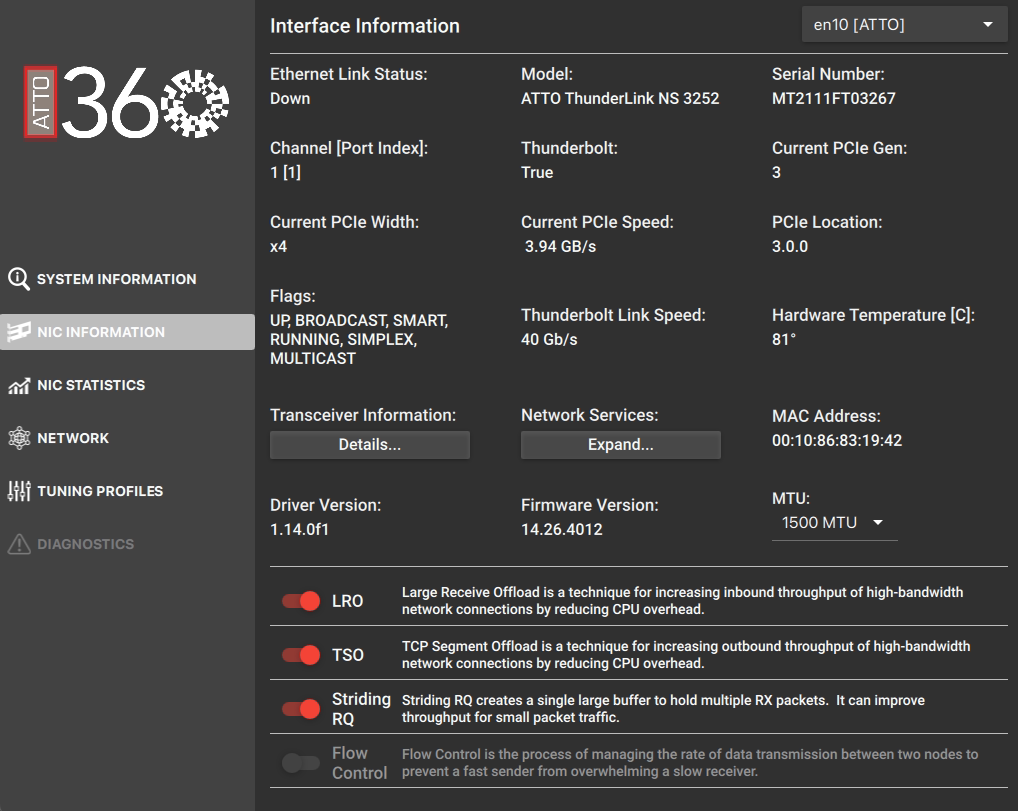Click the firmware version 14.26.4012

coord(562,530)
